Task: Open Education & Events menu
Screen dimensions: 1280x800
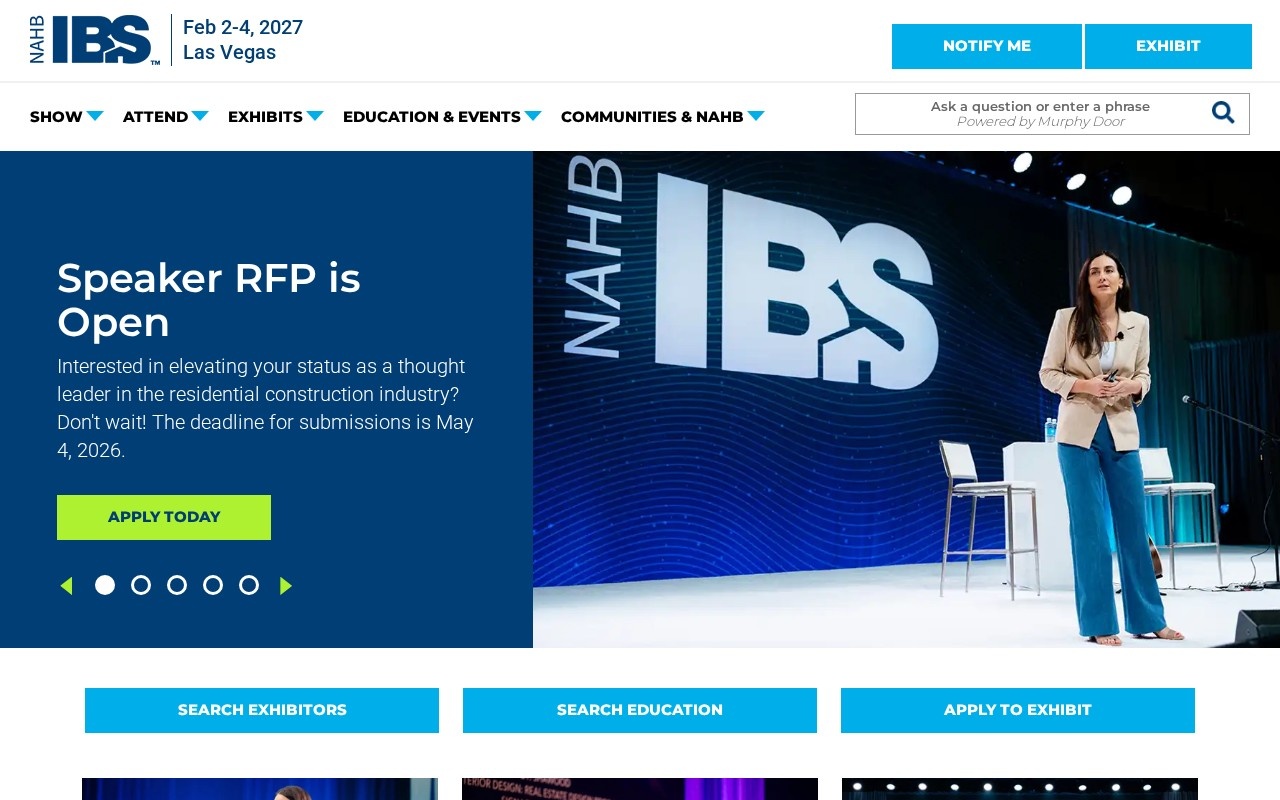Action: pyautogui.click(x=441, y=117)
